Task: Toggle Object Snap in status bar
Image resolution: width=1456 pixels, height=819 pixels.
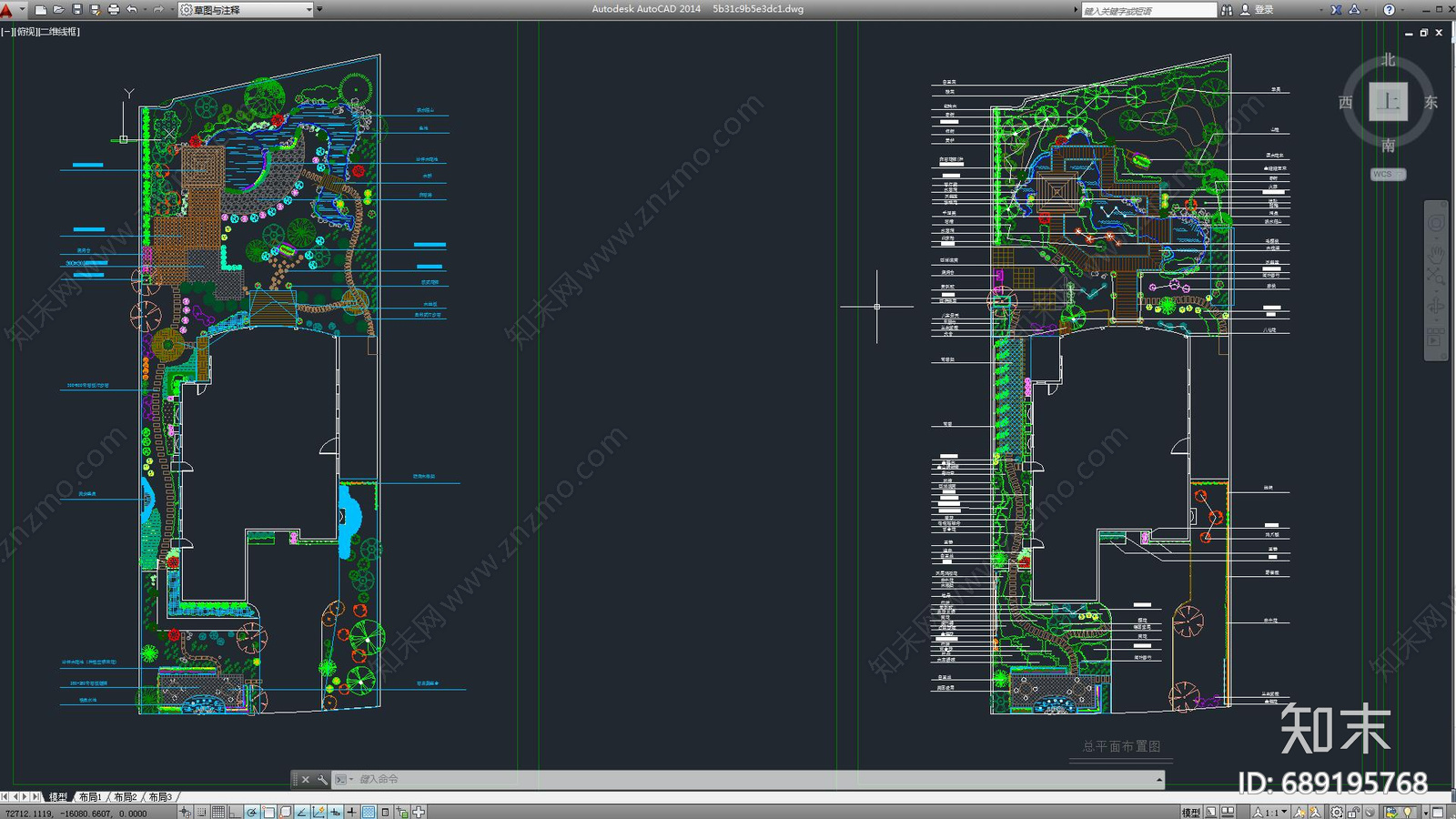Action: pos(268,812)
